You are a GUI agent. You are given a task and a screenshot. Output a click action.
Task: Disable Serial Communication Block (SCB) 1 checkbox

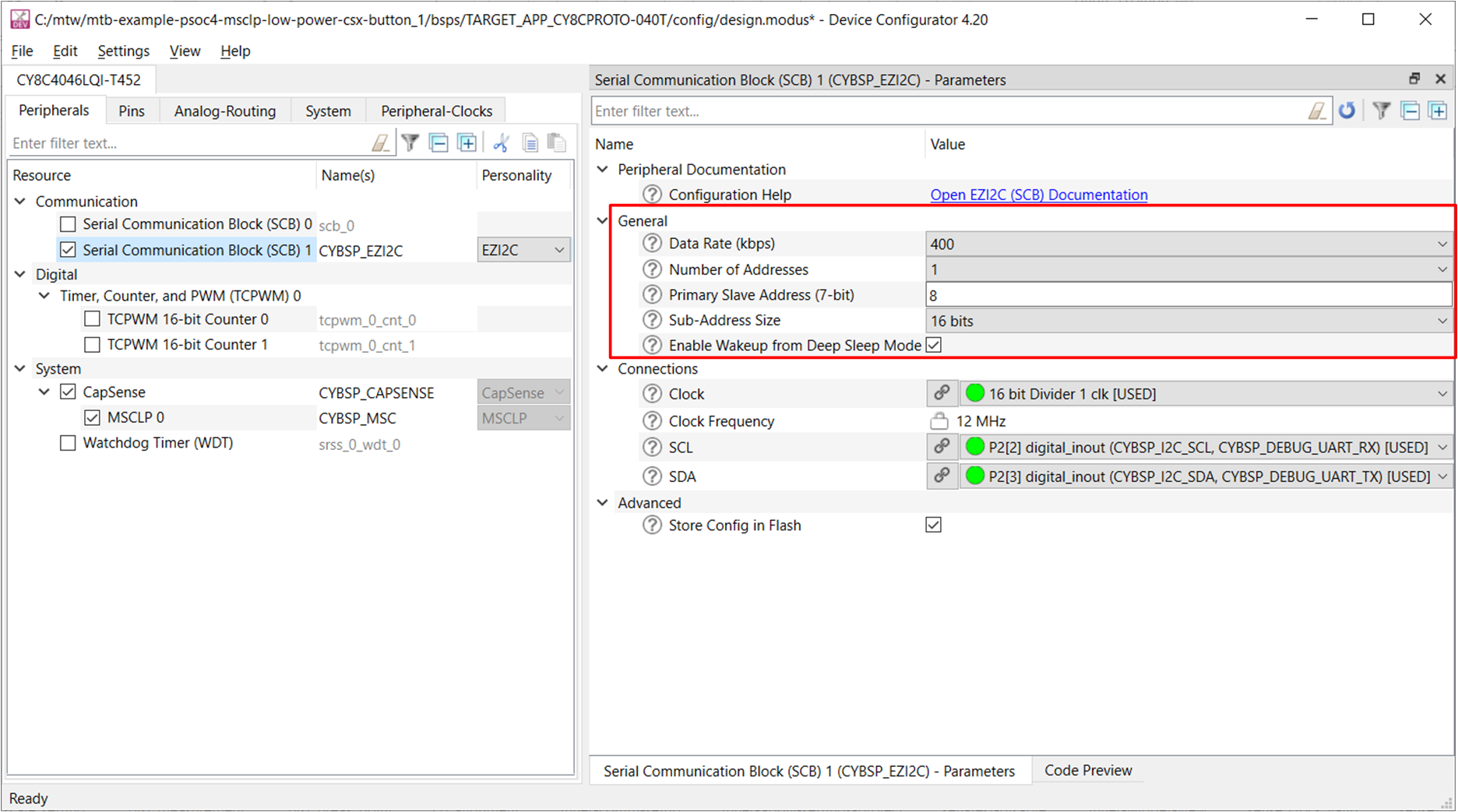coord(68,250)
